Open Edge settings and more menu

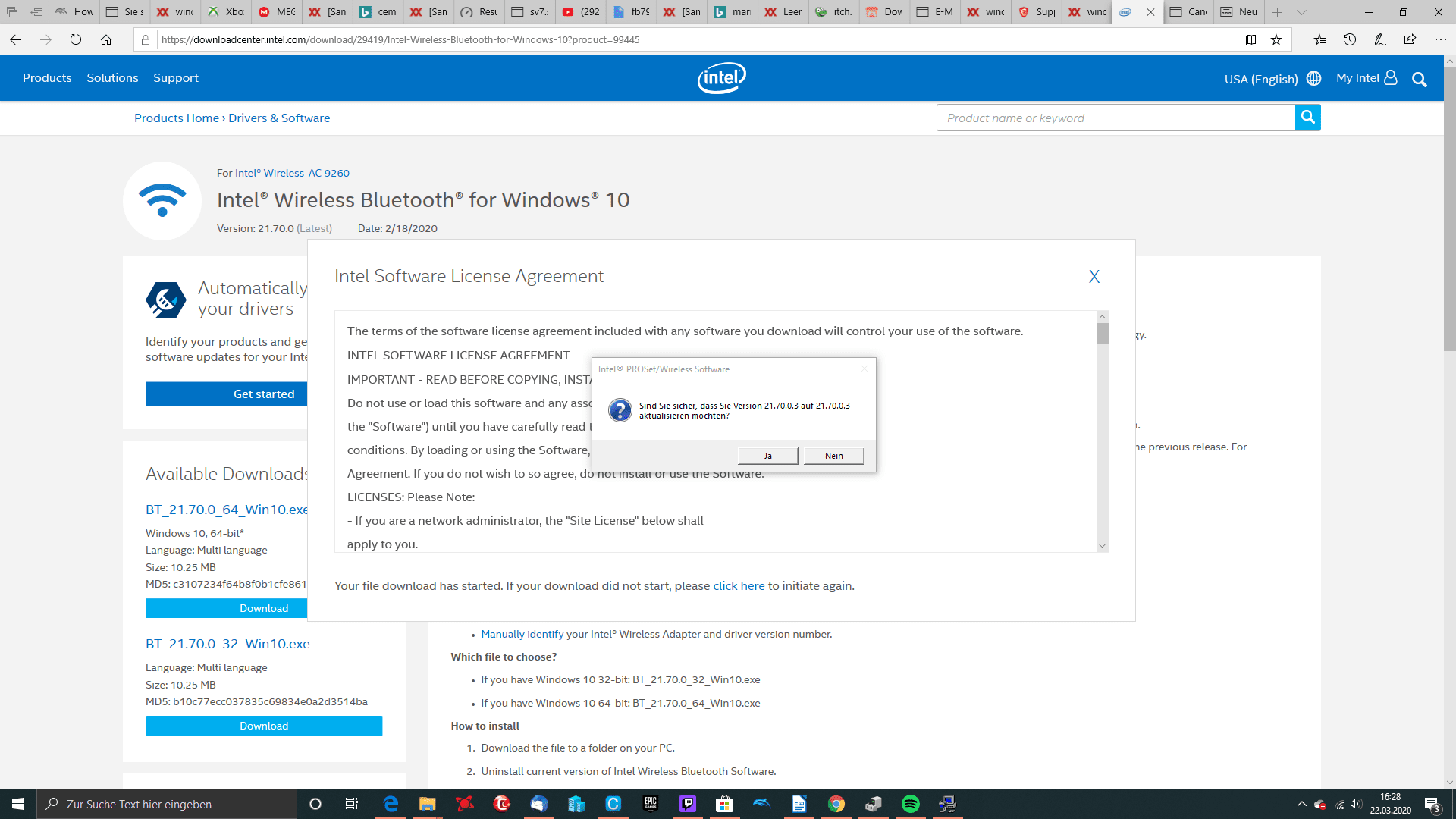coord(1440,39)
